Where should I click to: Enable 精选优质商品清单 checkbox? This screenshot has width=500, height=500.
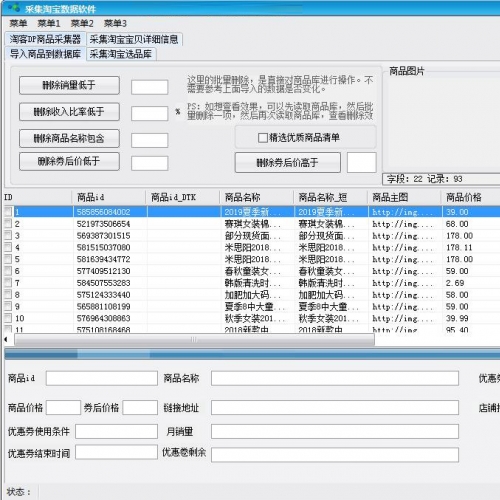click(263, 138)
